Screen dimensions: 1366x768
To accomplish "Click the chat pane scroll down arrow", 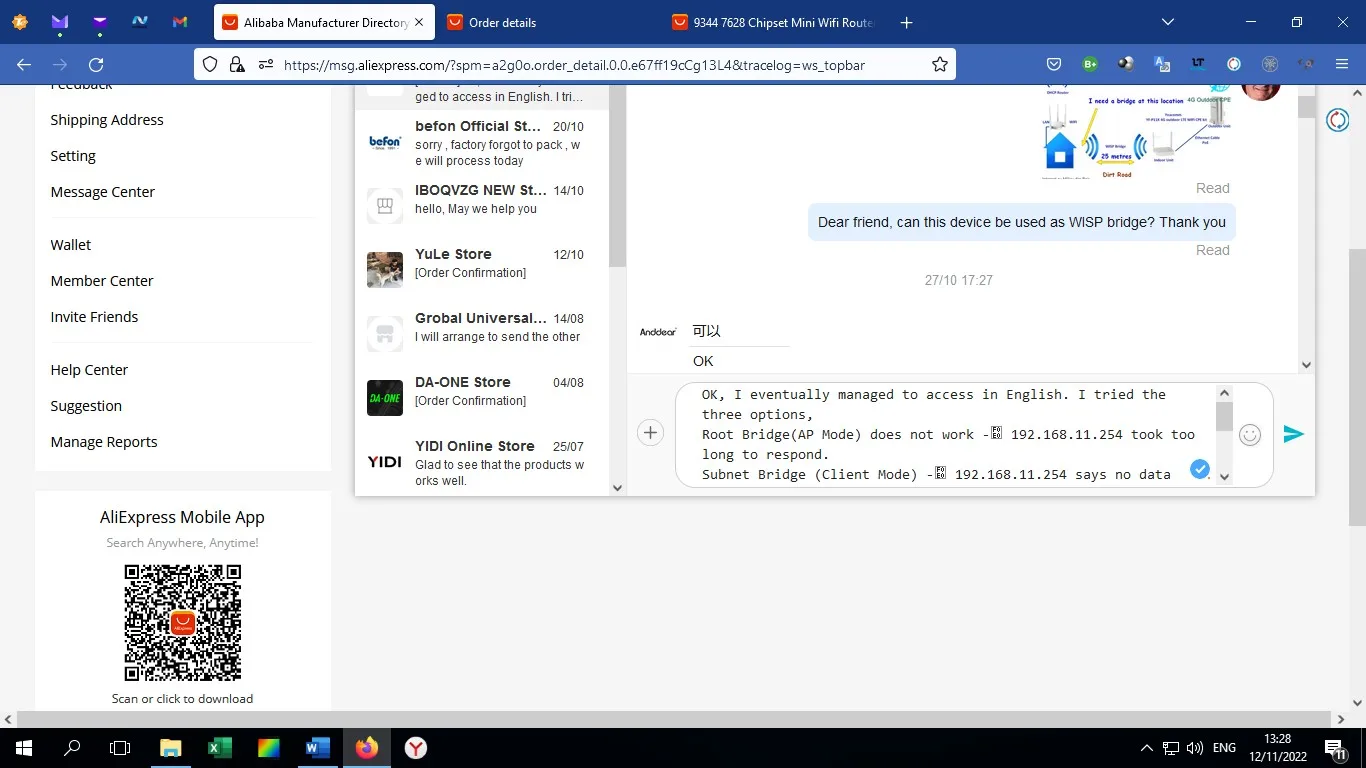I will tap(1306, 366).
